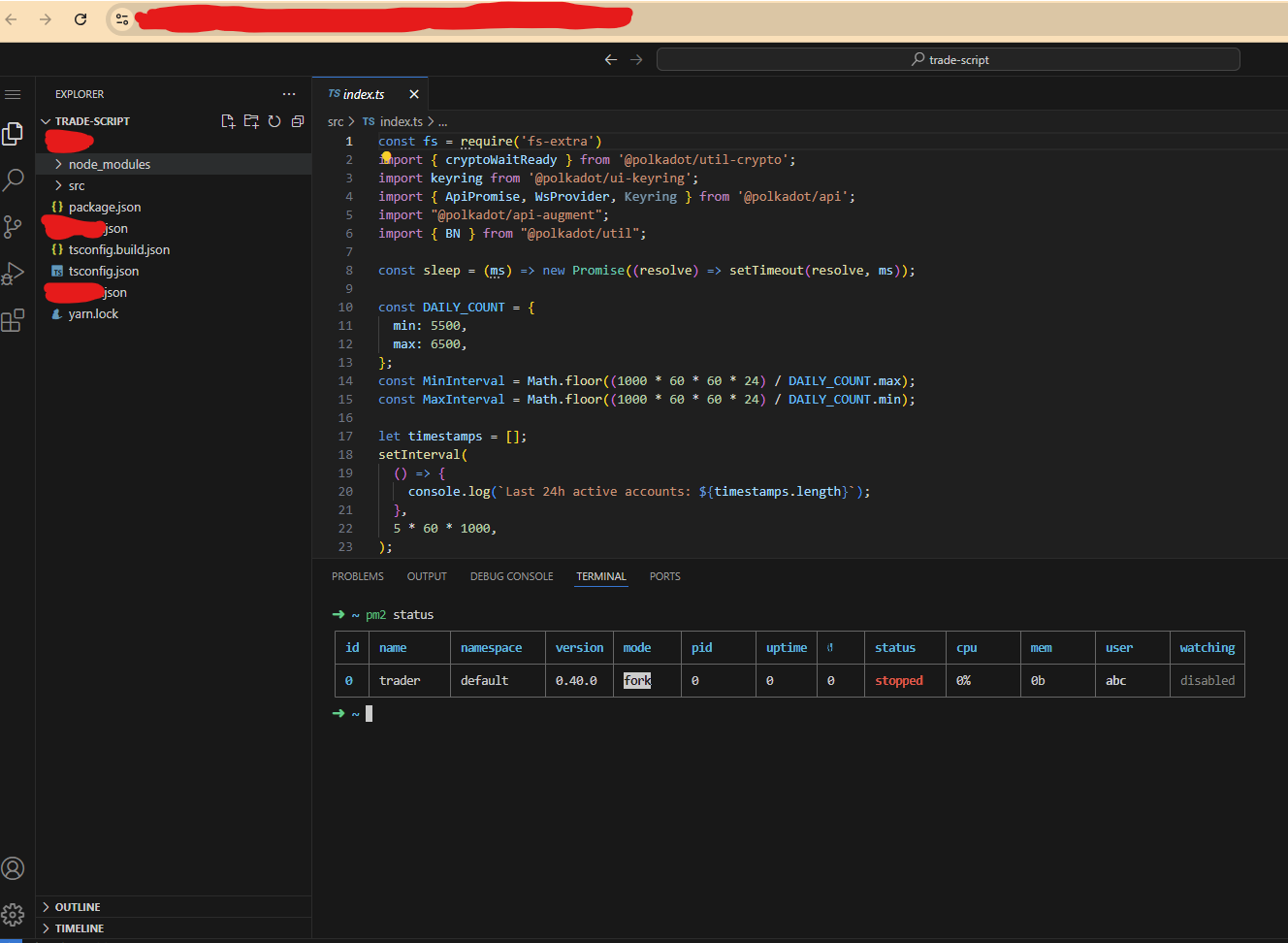
Task: Refresh the explorer file tree
Action: pos(274,121)
